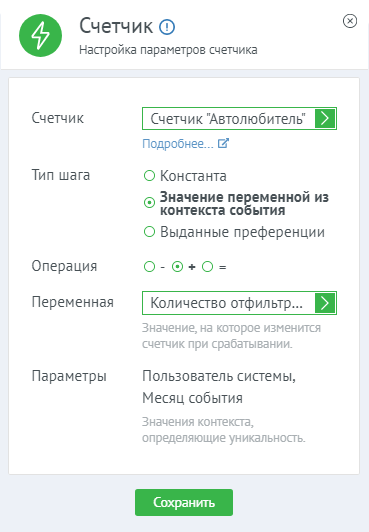Screen dimensions: 369x532
Task: Click the Счетчик heading text
Action: (x=116, y=26)
